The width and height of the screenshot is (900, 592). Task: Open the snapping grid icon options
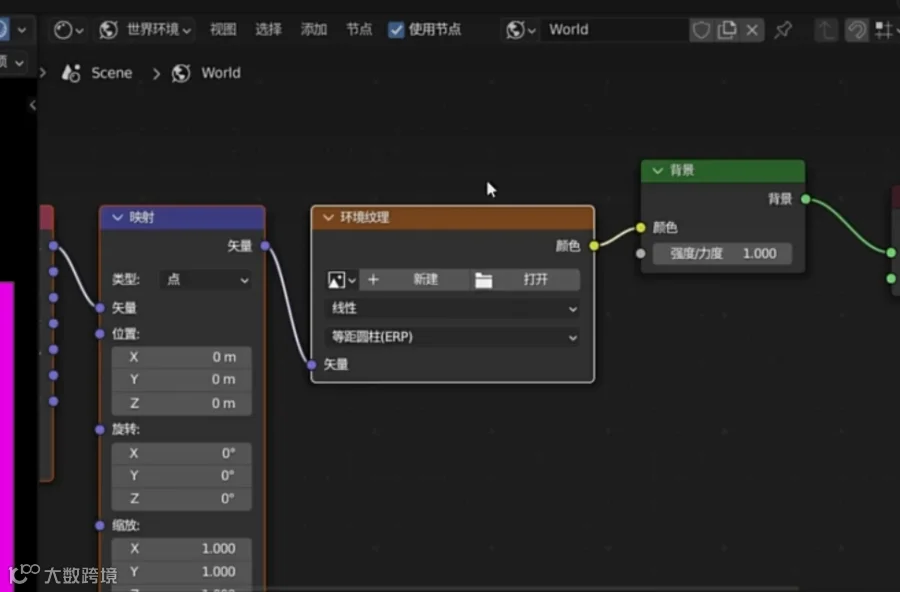(x=886, y=29)
